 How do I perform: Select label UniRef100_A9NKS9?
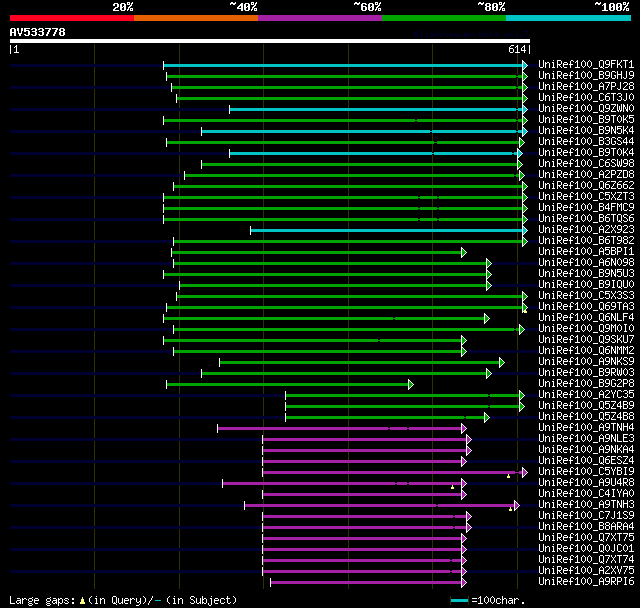[586, 362]
